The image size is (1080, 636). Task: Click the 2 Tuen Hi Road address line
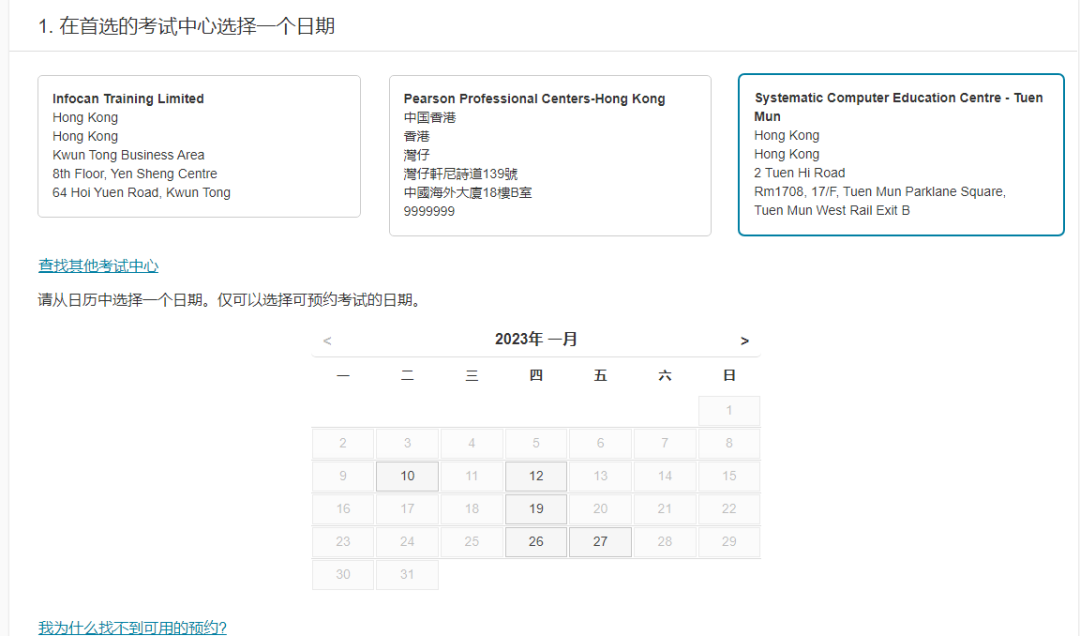pyautogui.click(x=799, y=173)
